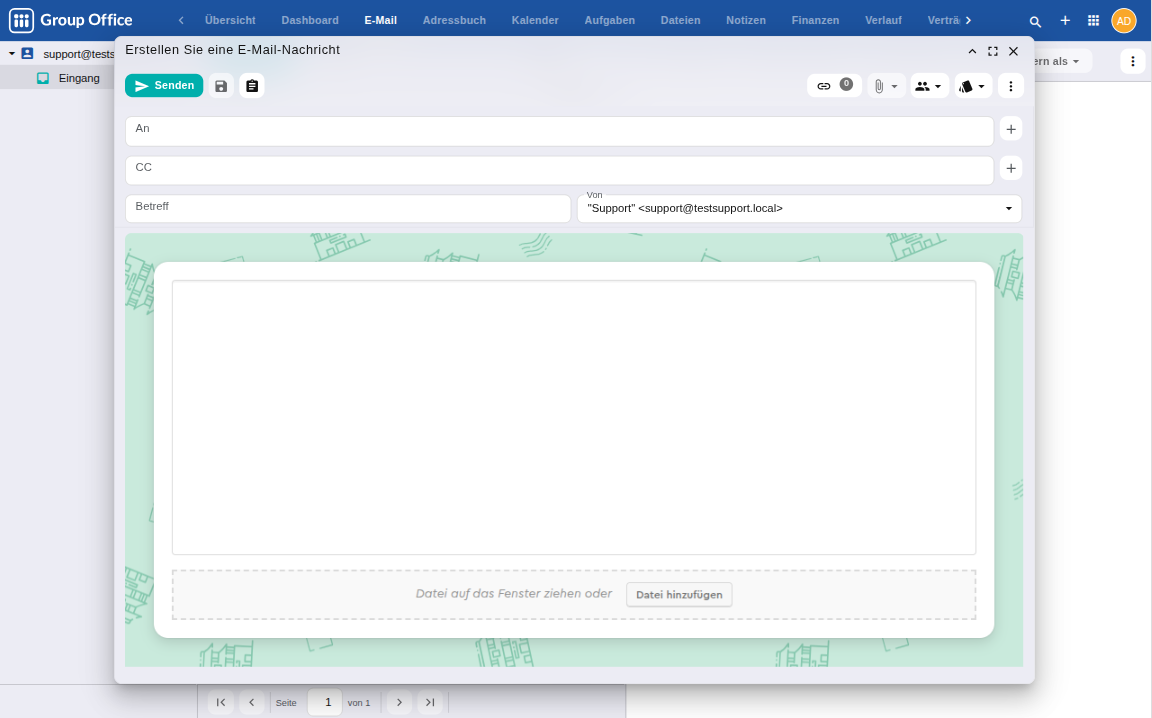
Task: Switch to the E-Mail tab
Action: (x=381, y=21)
